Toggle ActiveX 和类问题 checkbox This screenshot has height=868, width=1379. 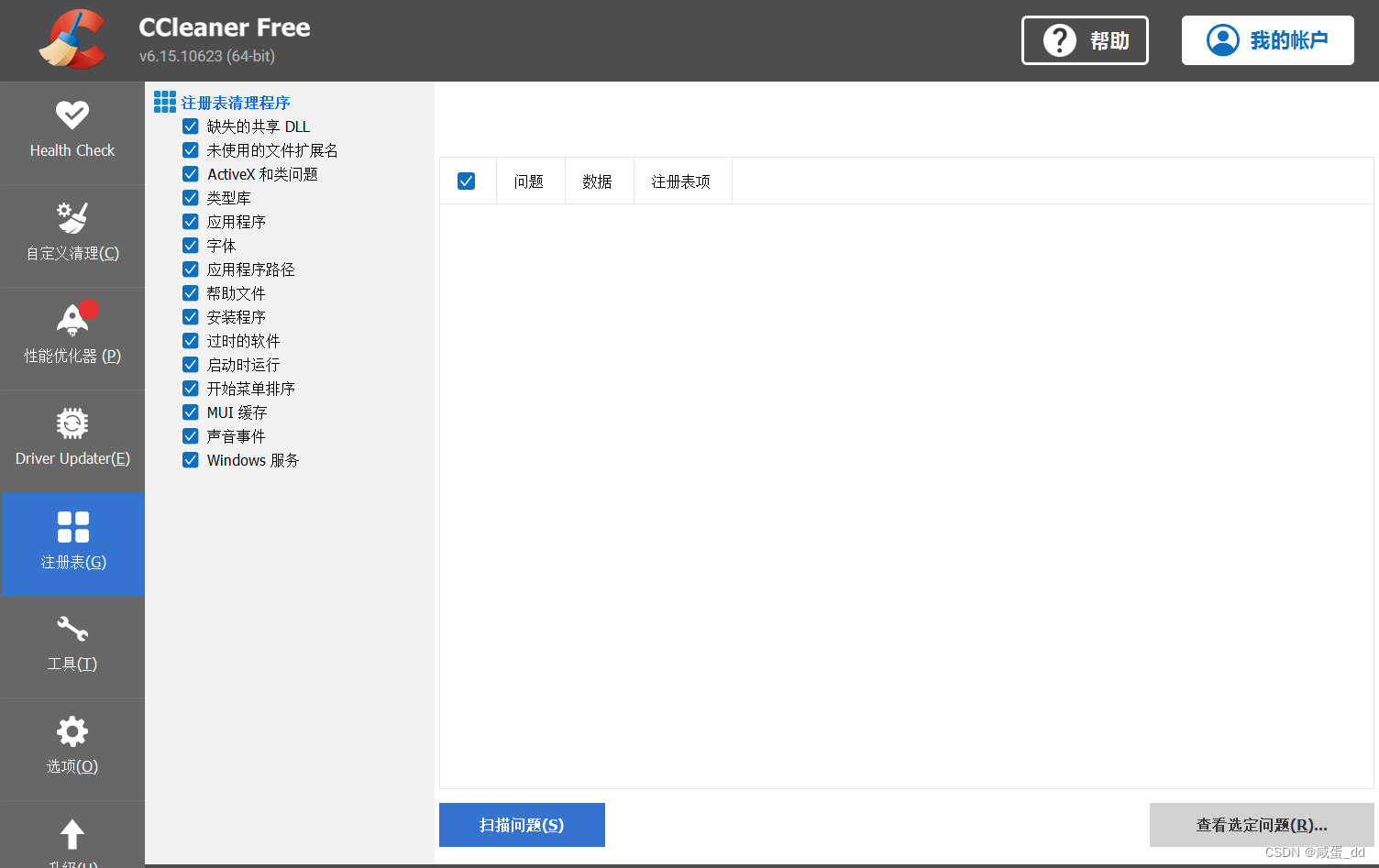(x=191, y=174)
